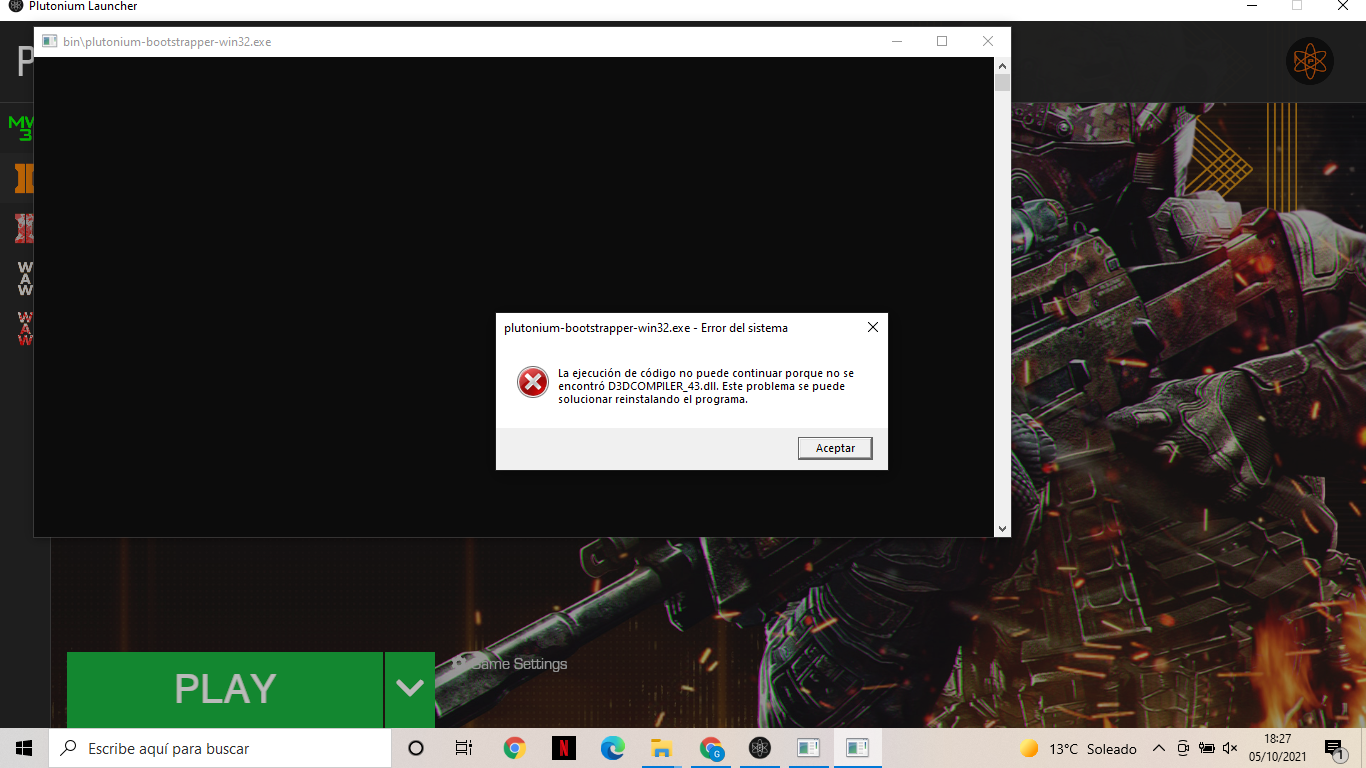Viewport: 1366px width, 768px height.
Task: Open Cortana circle on taskbar
Action: pos(416,748)
